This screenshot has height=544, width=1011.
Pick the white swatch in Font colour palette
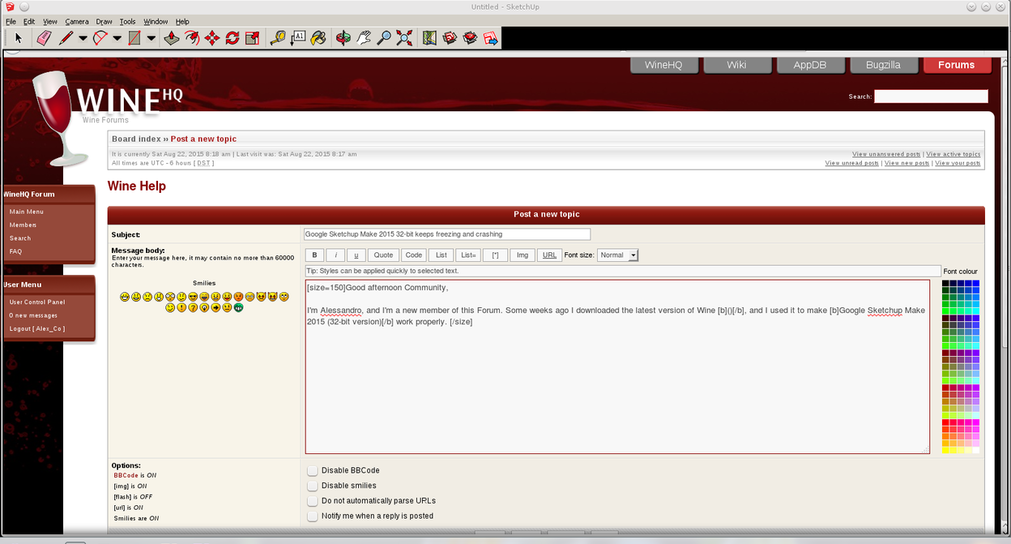pyautogui.click(x=976, y=450)
